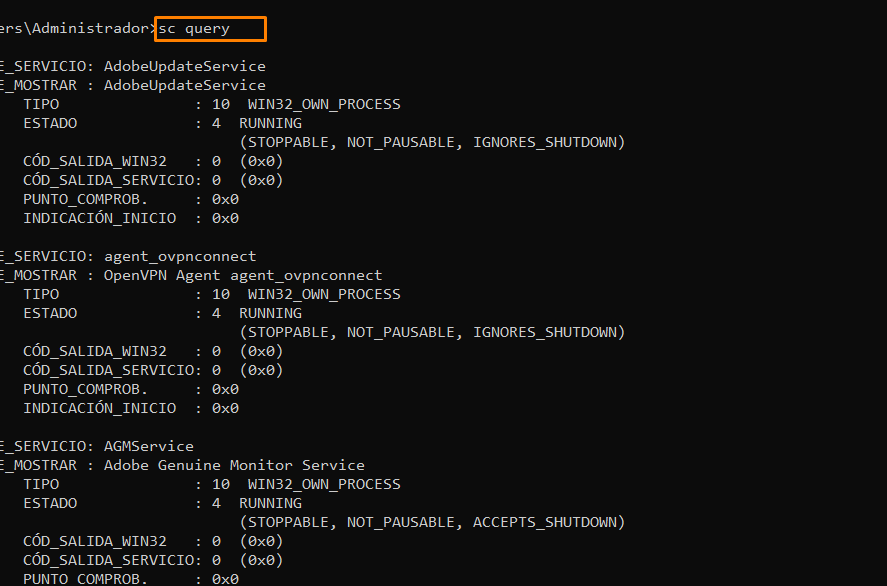
Task: Click ESTADO label of agent_ovpnconnect service
Action: tap(50, 313)
